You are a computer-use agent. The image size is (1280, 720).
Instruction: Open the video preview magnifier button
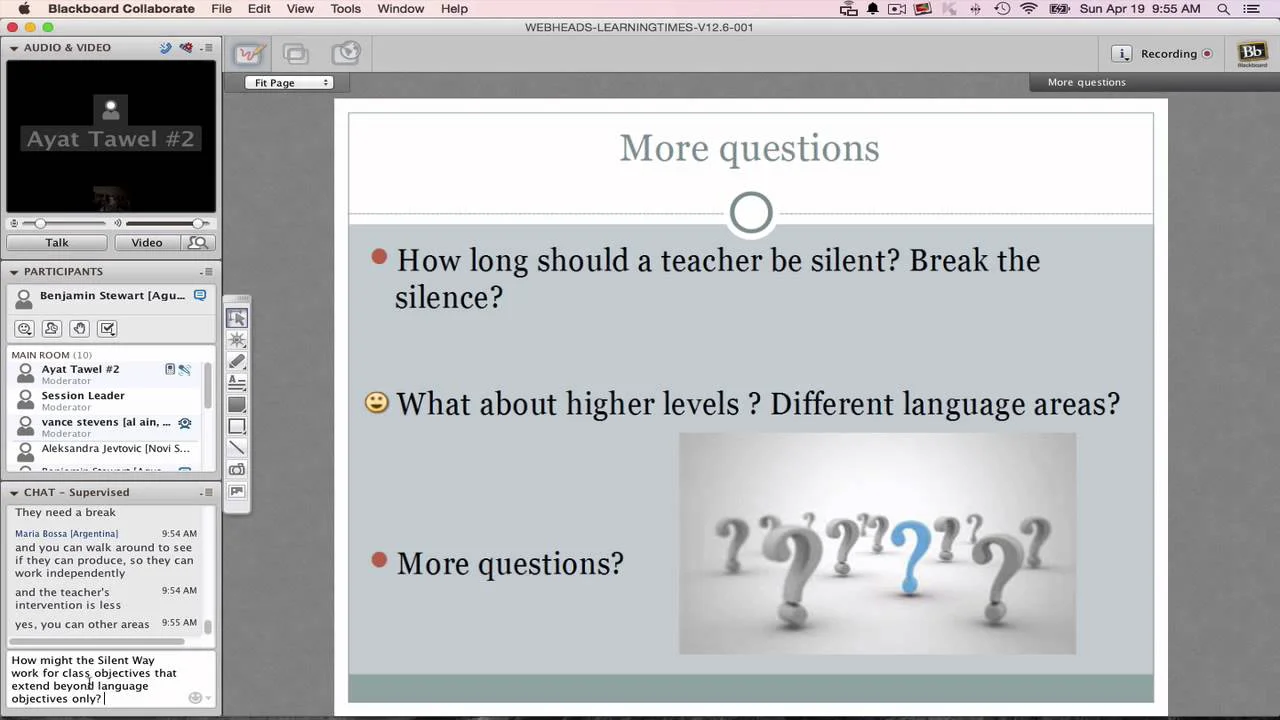(198, 243)
